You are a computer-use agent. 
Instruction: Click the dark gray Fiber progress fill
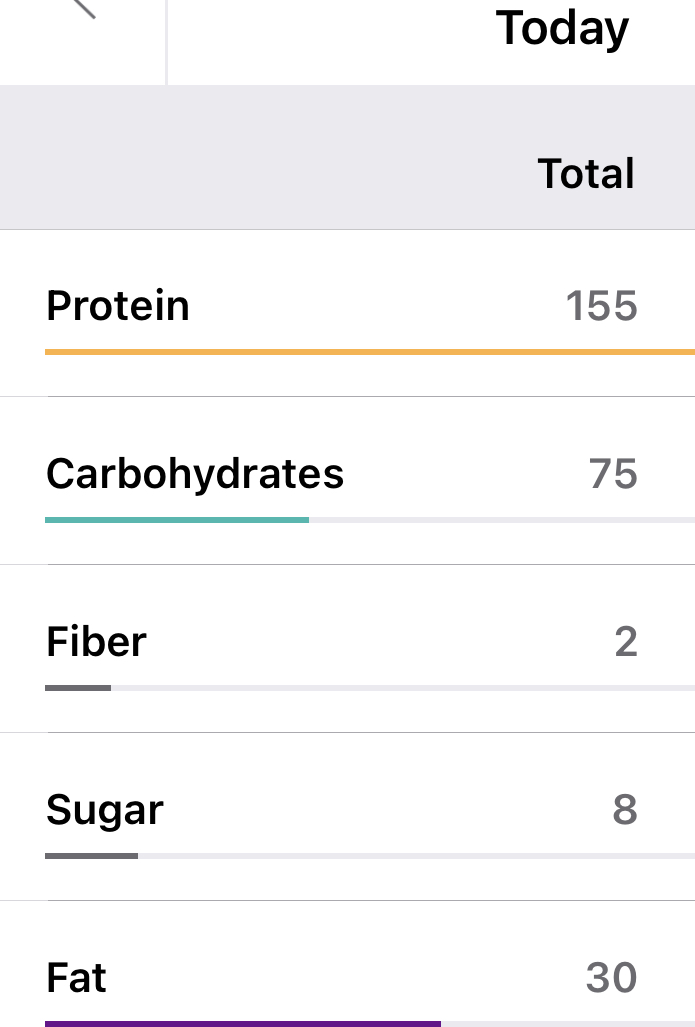pos(78,688)
